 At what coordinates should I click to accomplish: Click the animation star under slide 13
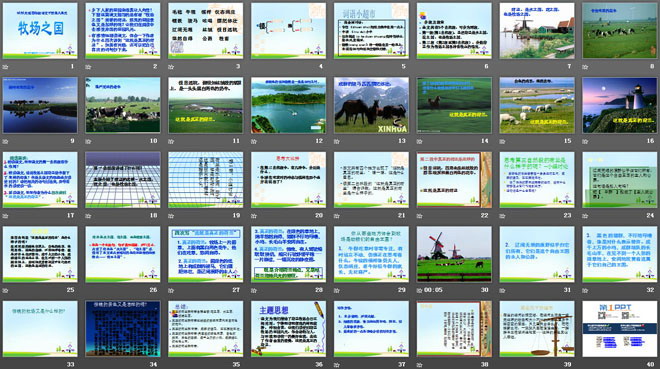coord(337,141)
